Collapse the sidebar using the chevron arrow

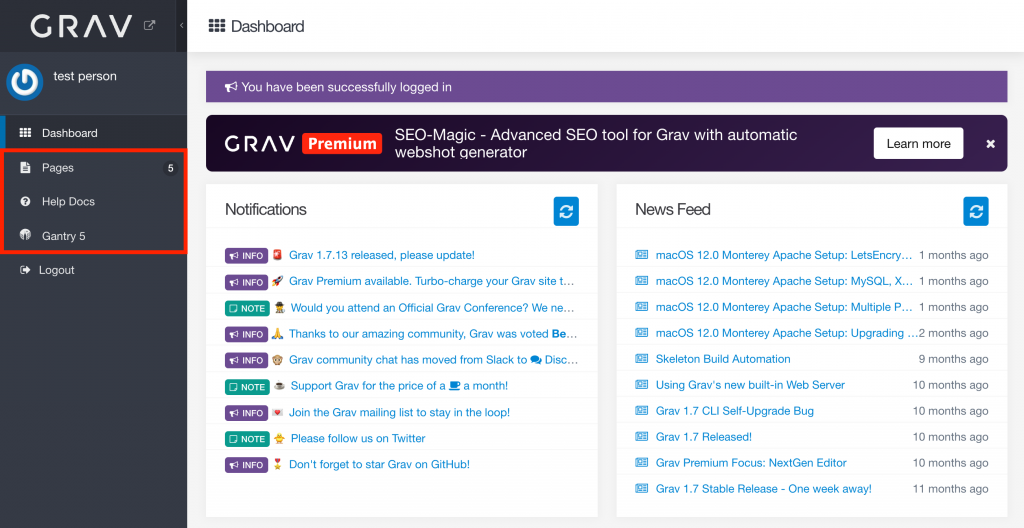(182, 25)
